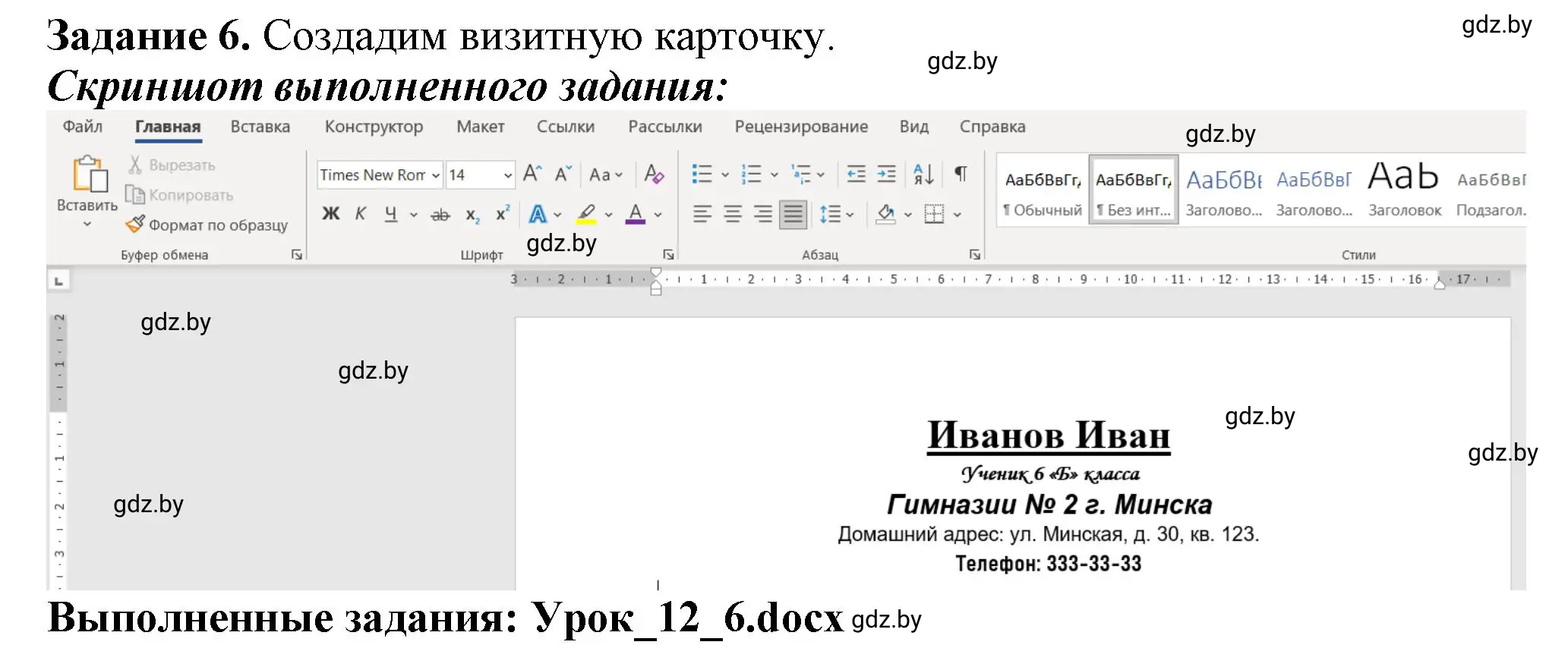Open the Справка tab
1568x667 pixels.
(x=992, y=127)
